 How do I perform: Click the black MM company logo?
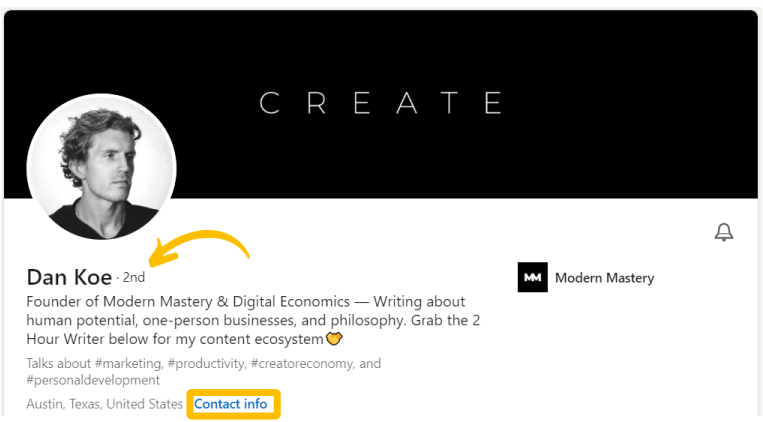[532, 277]
